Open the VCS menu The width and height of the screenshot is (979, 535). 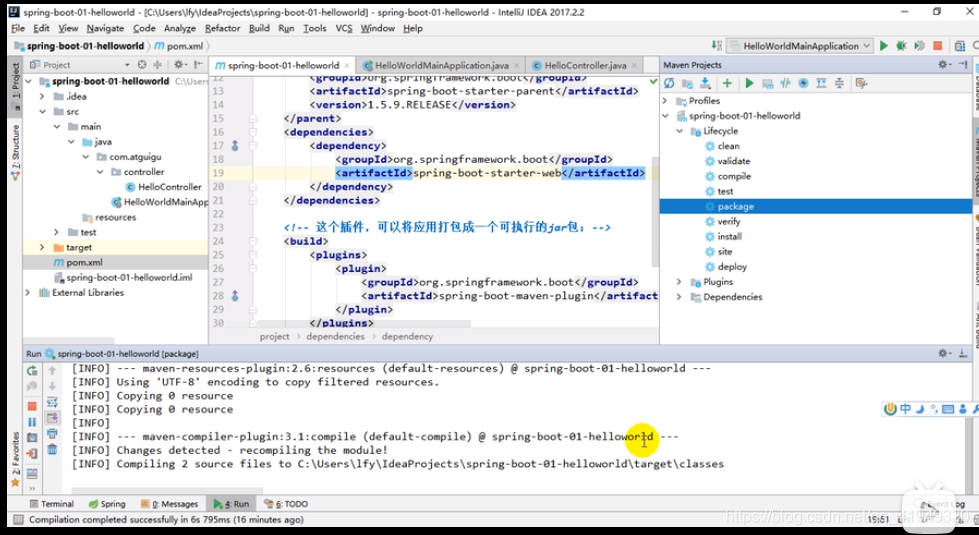[x=344, y=28]
